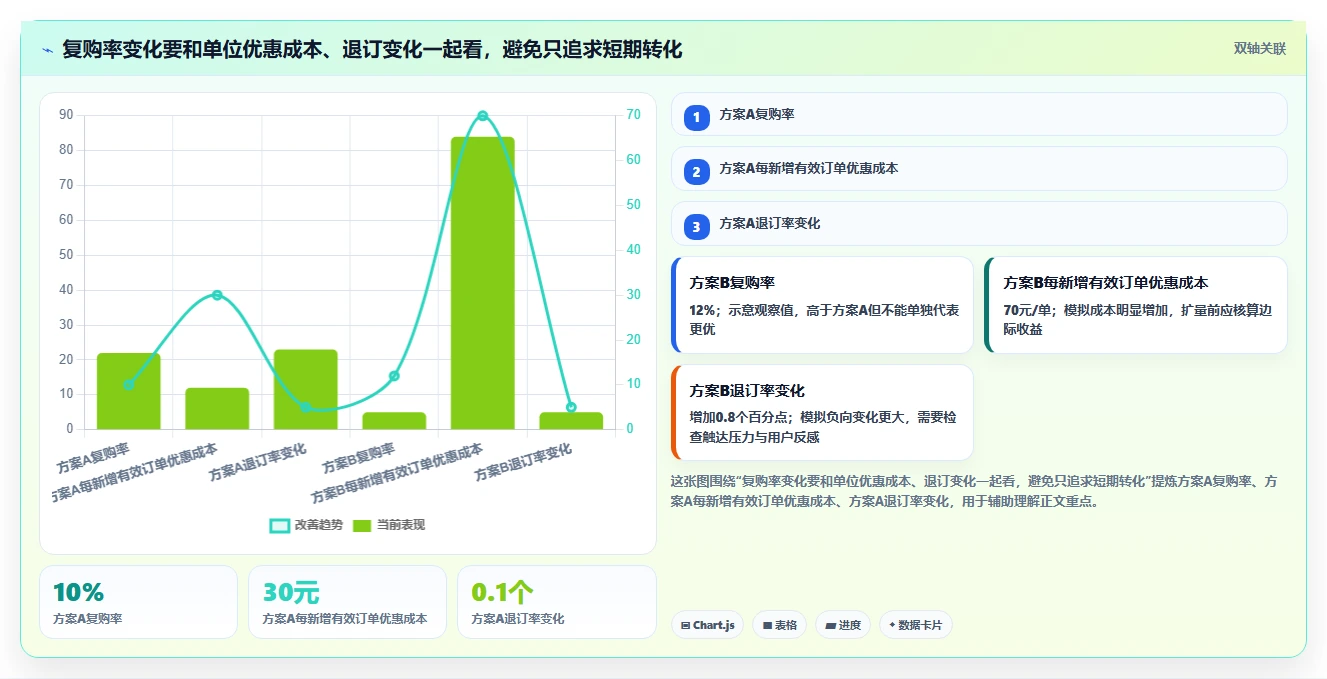Click the lightning icon beside the title

coord(48,49)
